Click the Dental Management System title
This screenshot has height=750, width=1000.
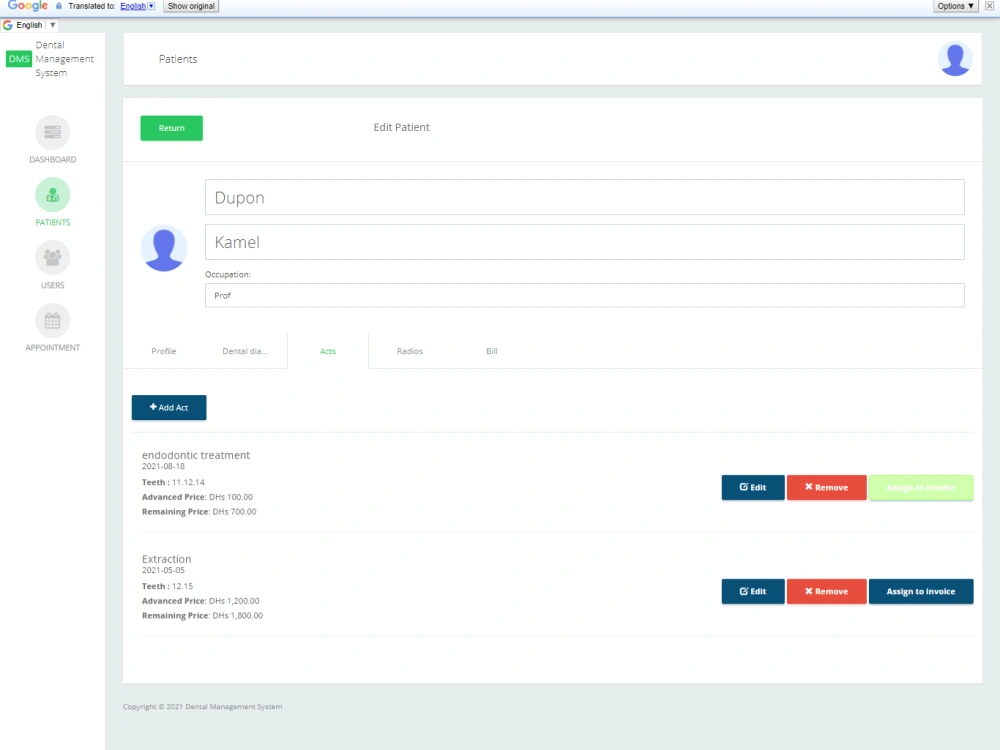coord(64,59)
